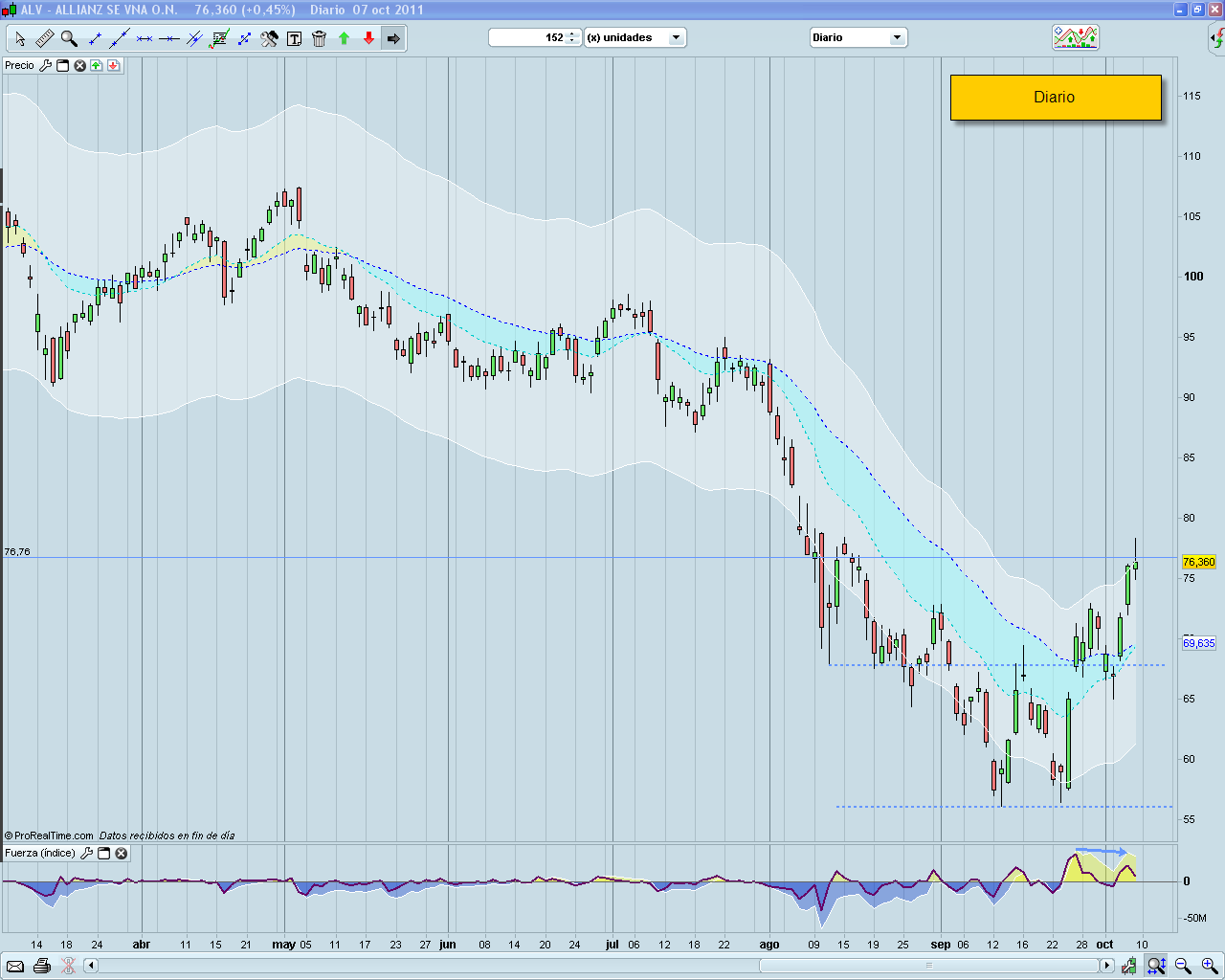
Task: Click the 152 units input field
Action: coord(527,38)
